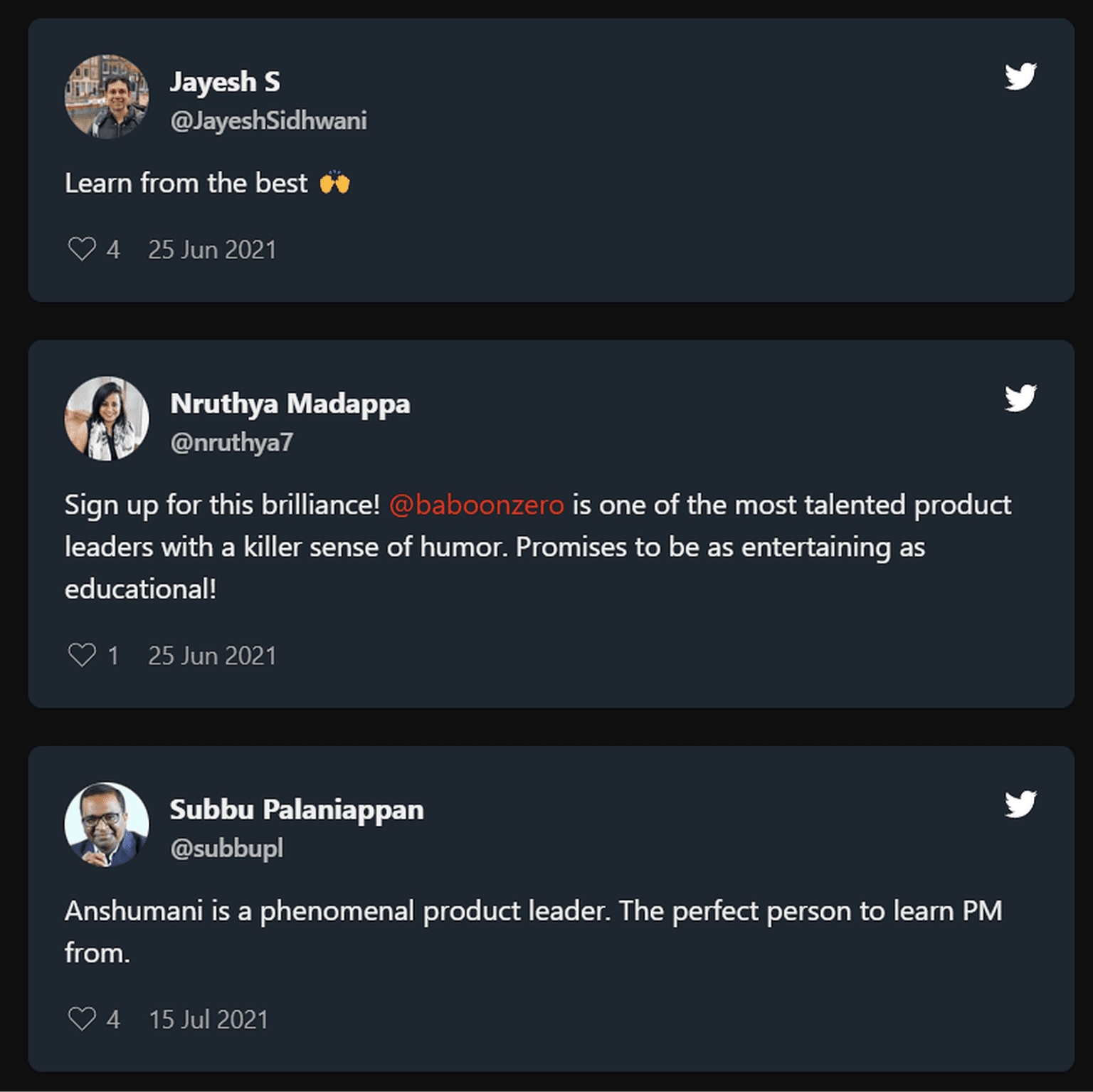The image size is (1093, 1092).
Task: Open Nruthya Madappa's profile avatar
Action: tap(107, 419)
